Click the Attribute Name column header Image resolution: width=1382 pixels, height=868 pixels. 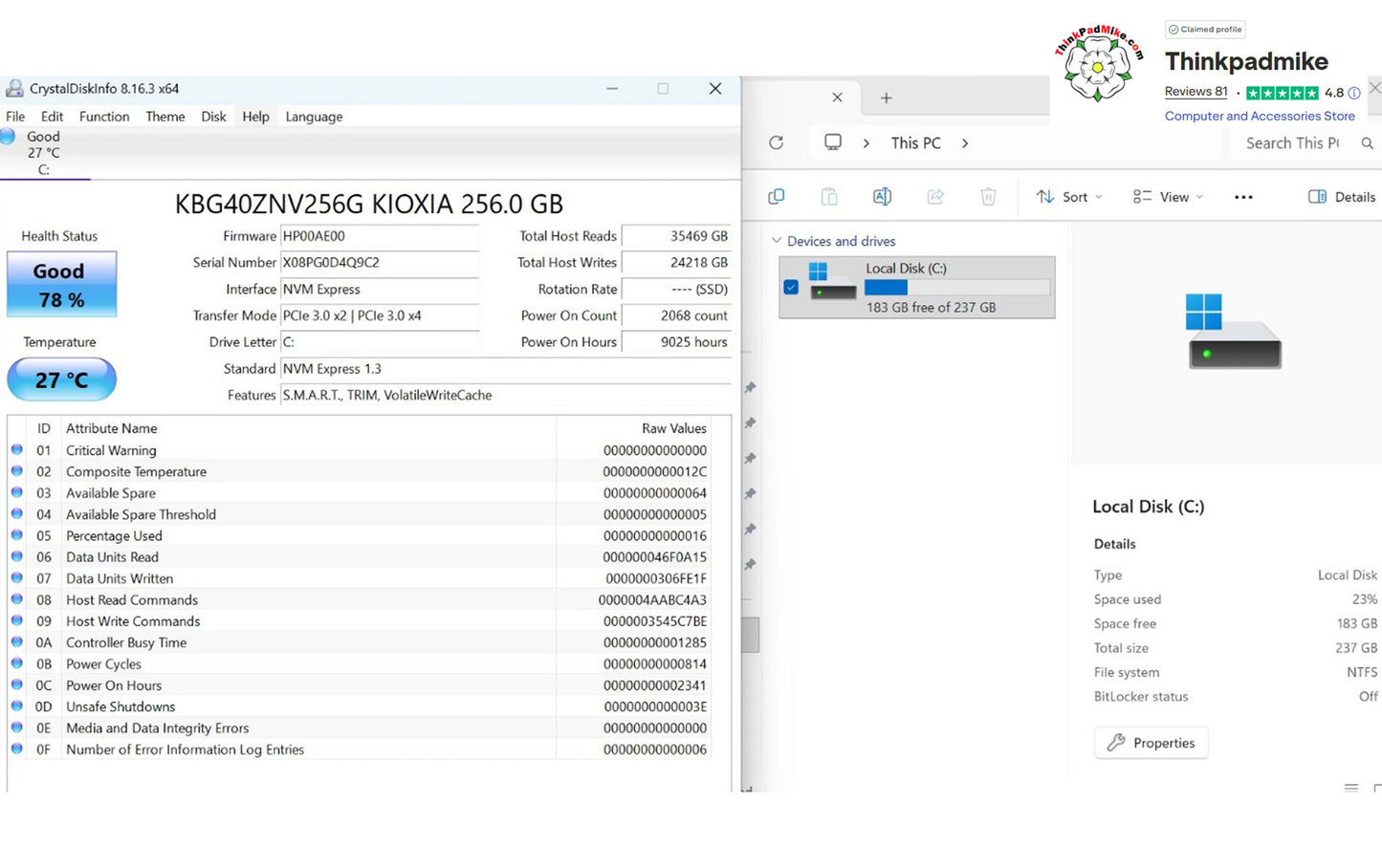tap(112, 428)
